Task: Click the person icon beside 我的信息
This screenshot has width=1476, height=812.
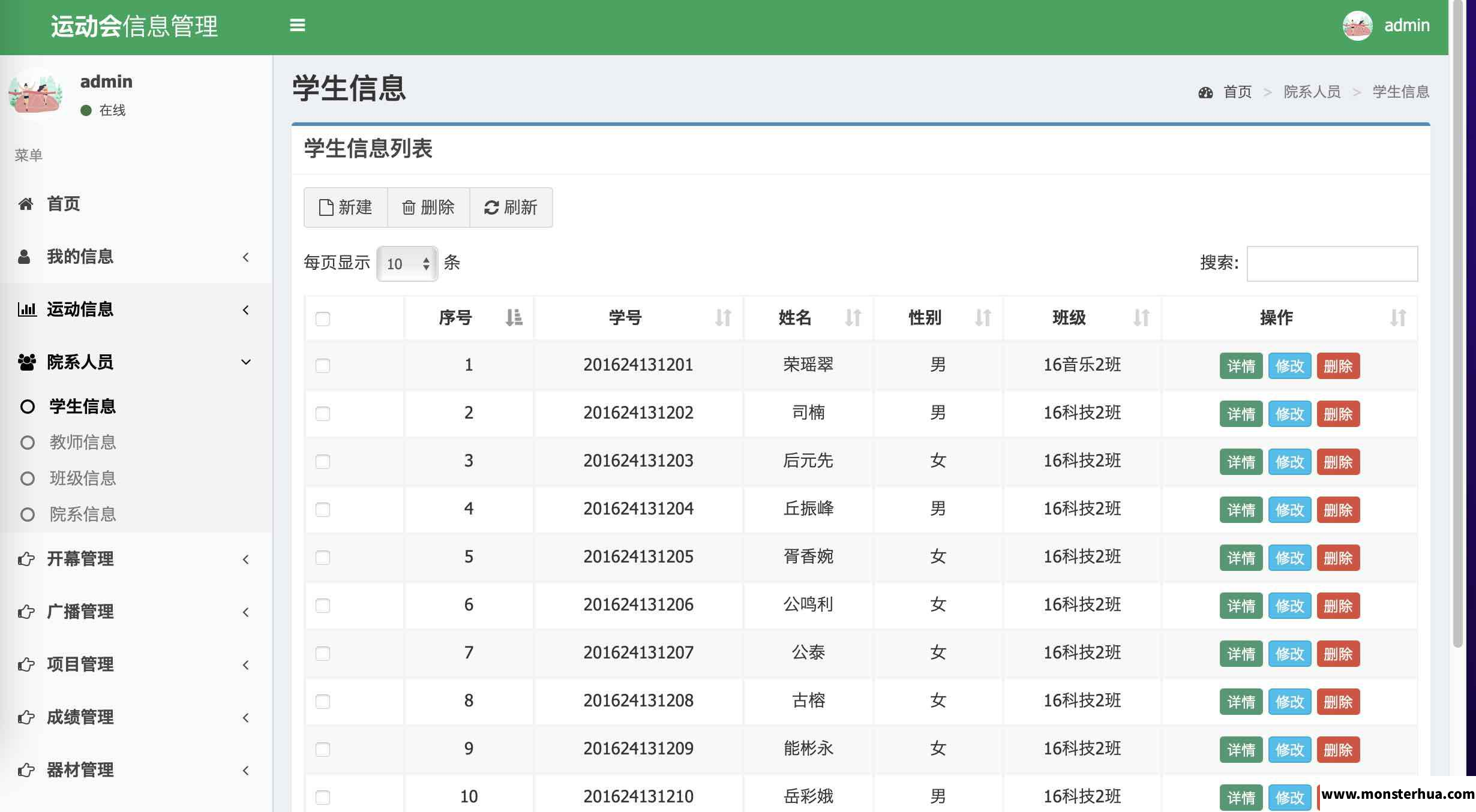Action: pos(24,257)
